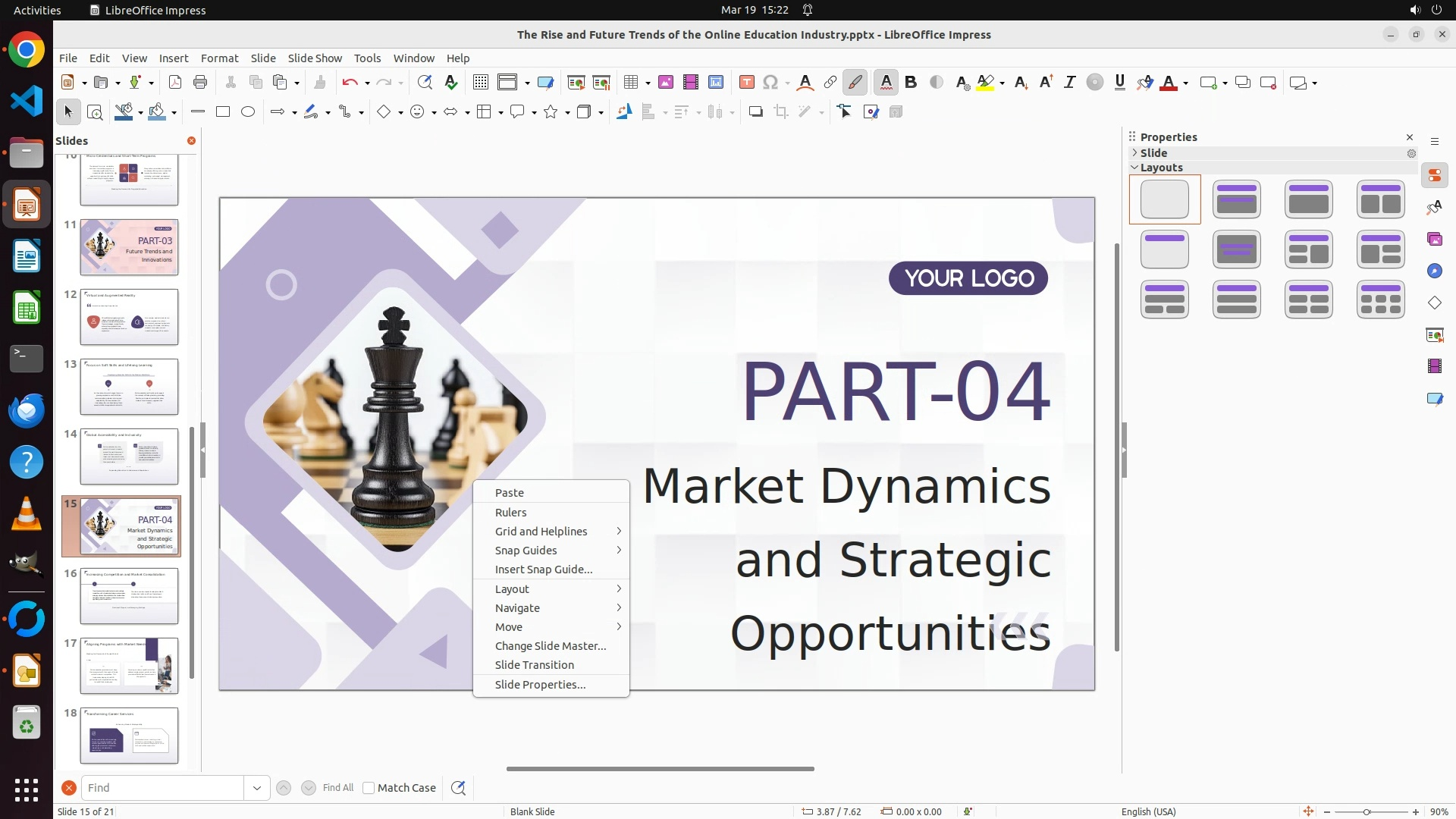Open the Find field history dropdown
The width and height of the screenshot is (1456, 819).
(257, 788)
